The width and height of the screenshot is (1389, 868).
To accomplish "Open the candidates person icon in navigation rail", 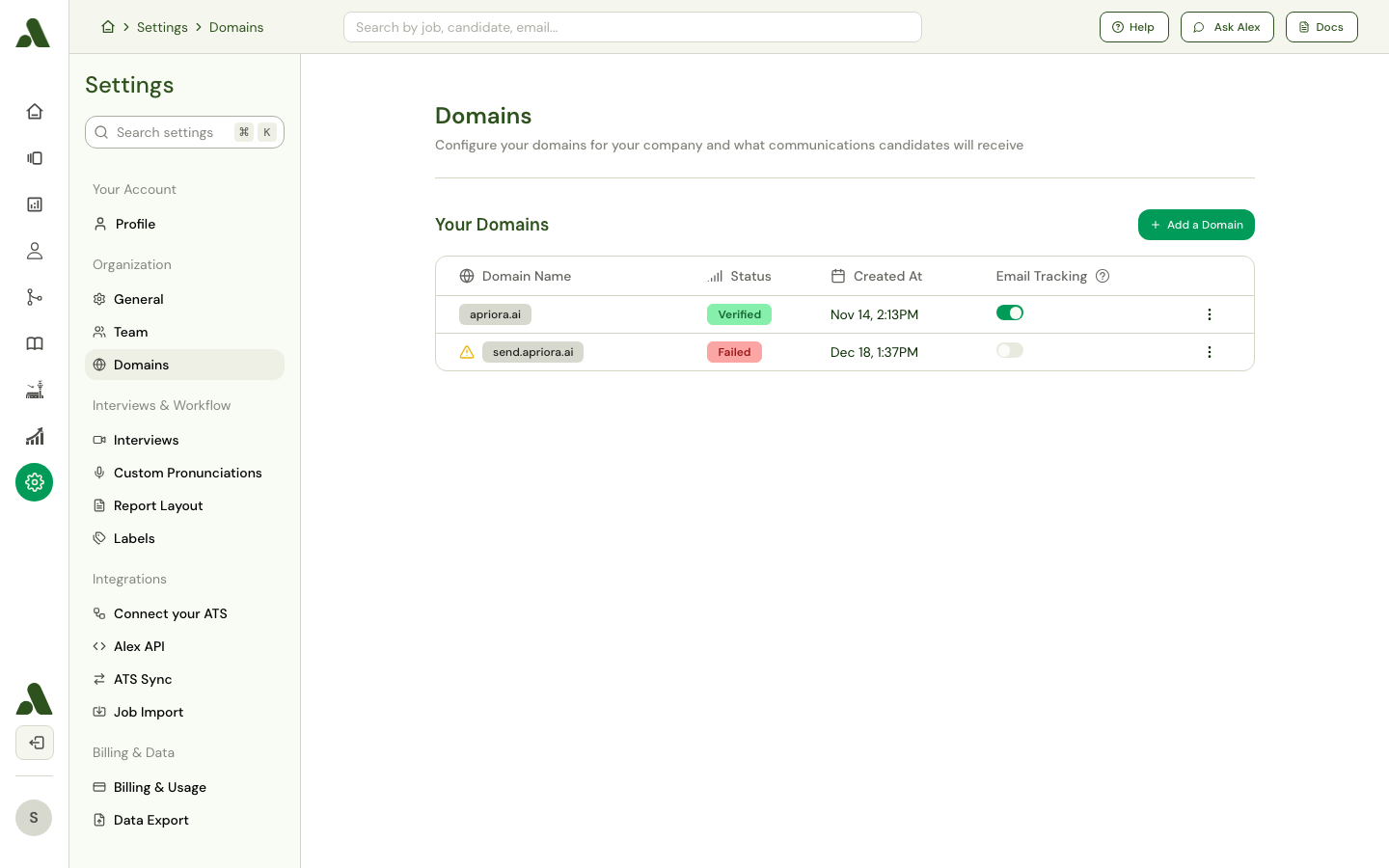I will tap(35, 251).
